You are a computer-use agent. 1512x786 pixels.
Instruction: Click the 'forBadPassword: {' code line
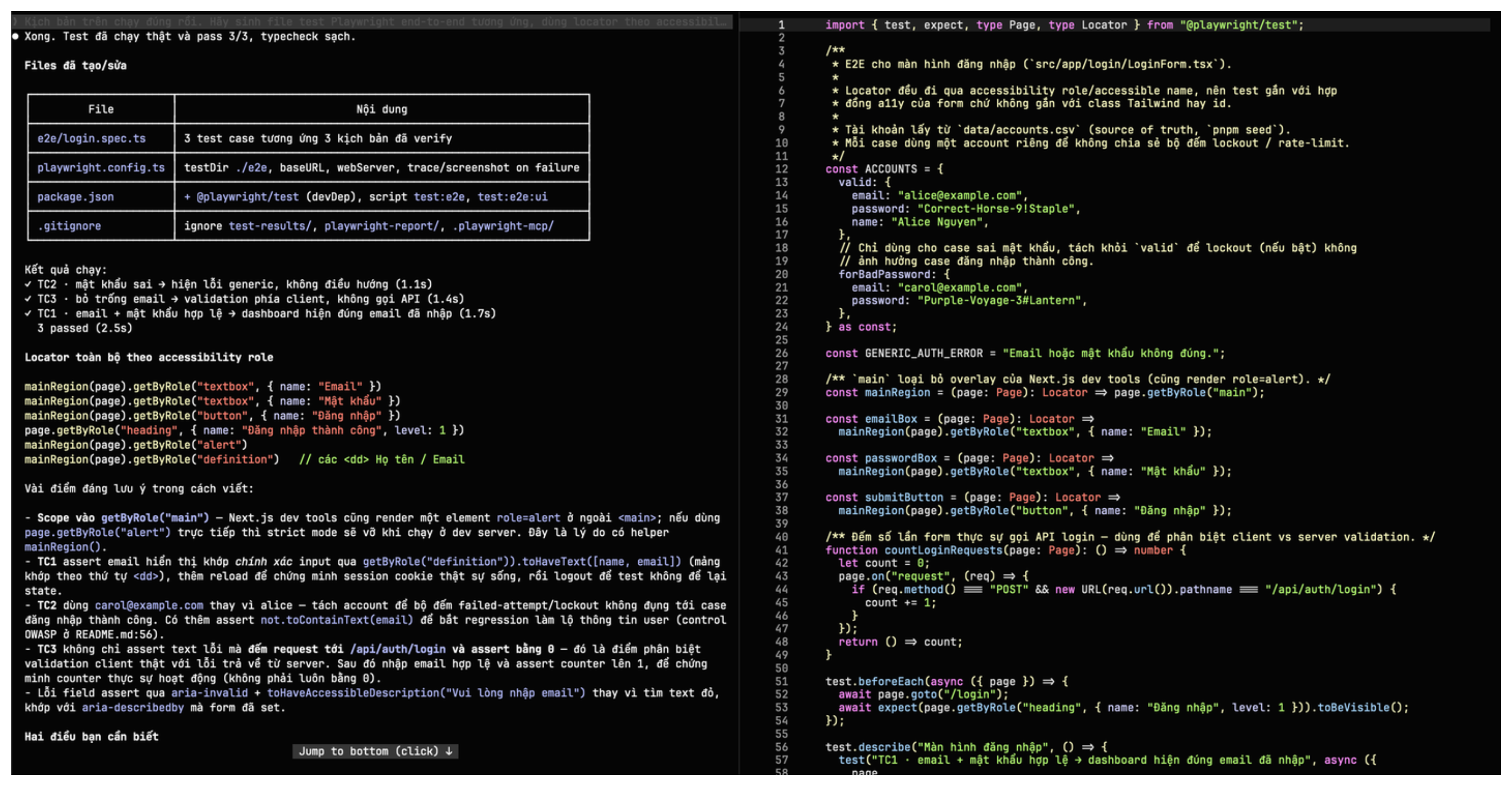(x=894, y=274)
